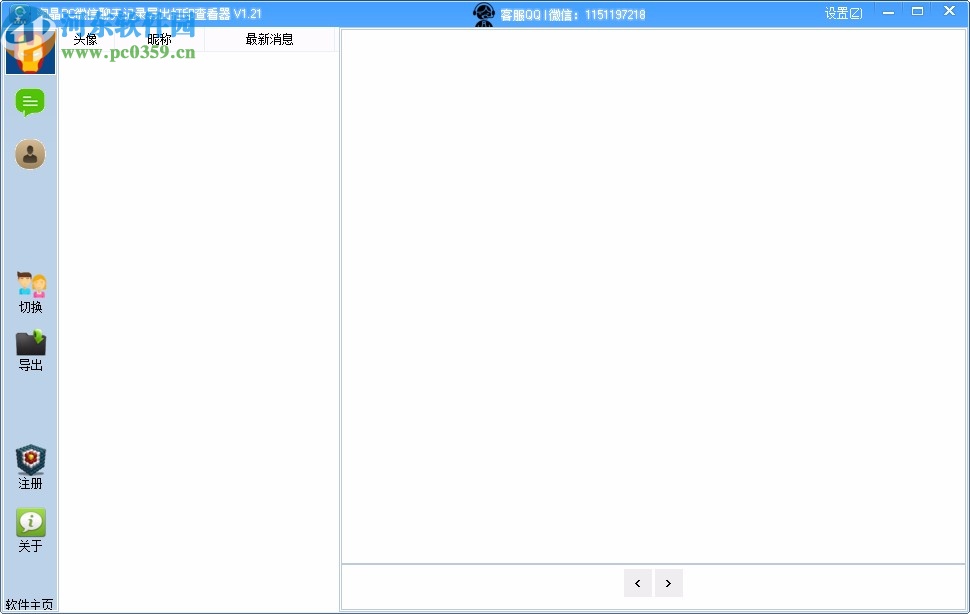Open registration via the 注册 cube icon

click(30, 464)
